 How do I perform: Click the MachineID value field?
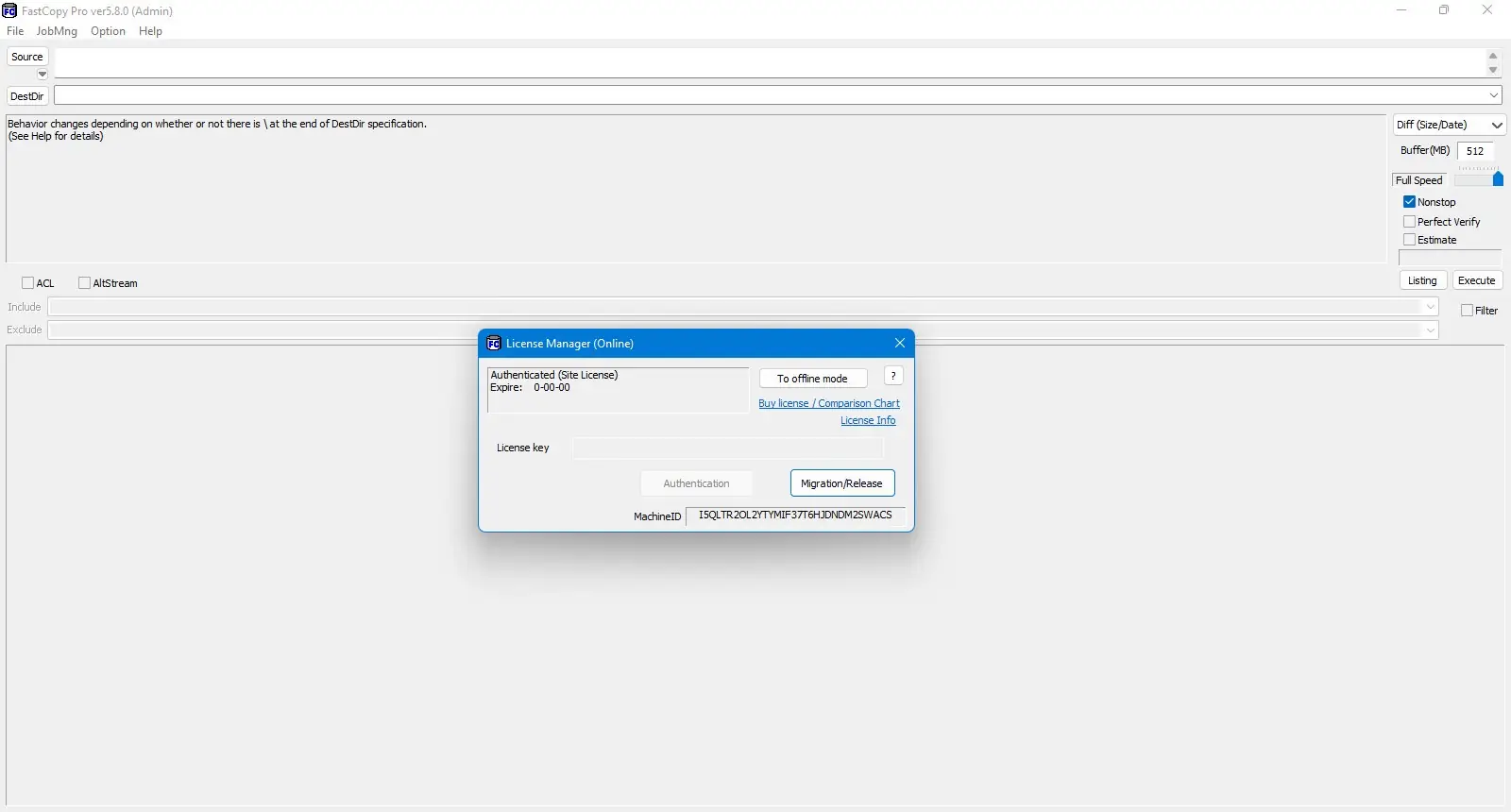tap(795, 516)
